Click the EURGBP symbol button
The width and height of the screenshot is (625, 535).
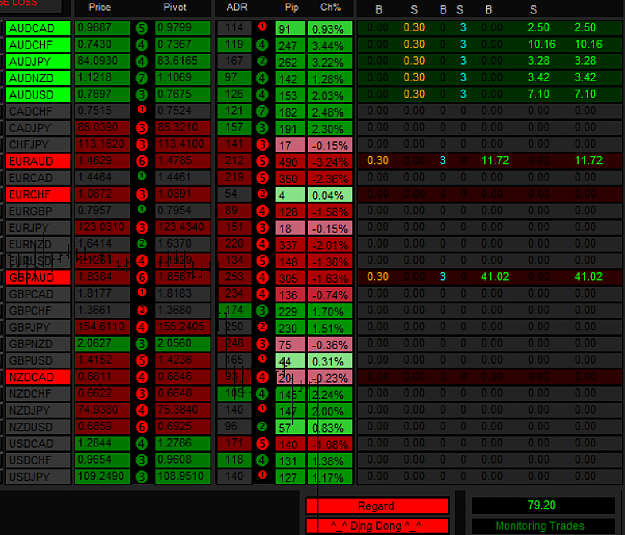coord(38,211)
